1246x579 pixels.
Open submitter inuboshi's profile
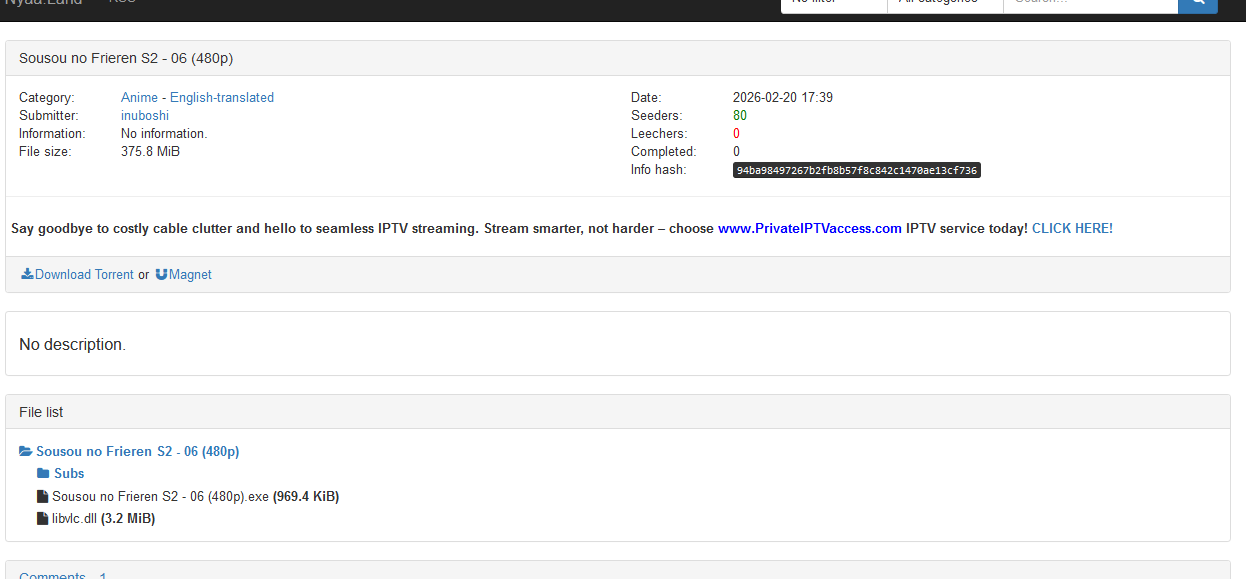[145, 116]
